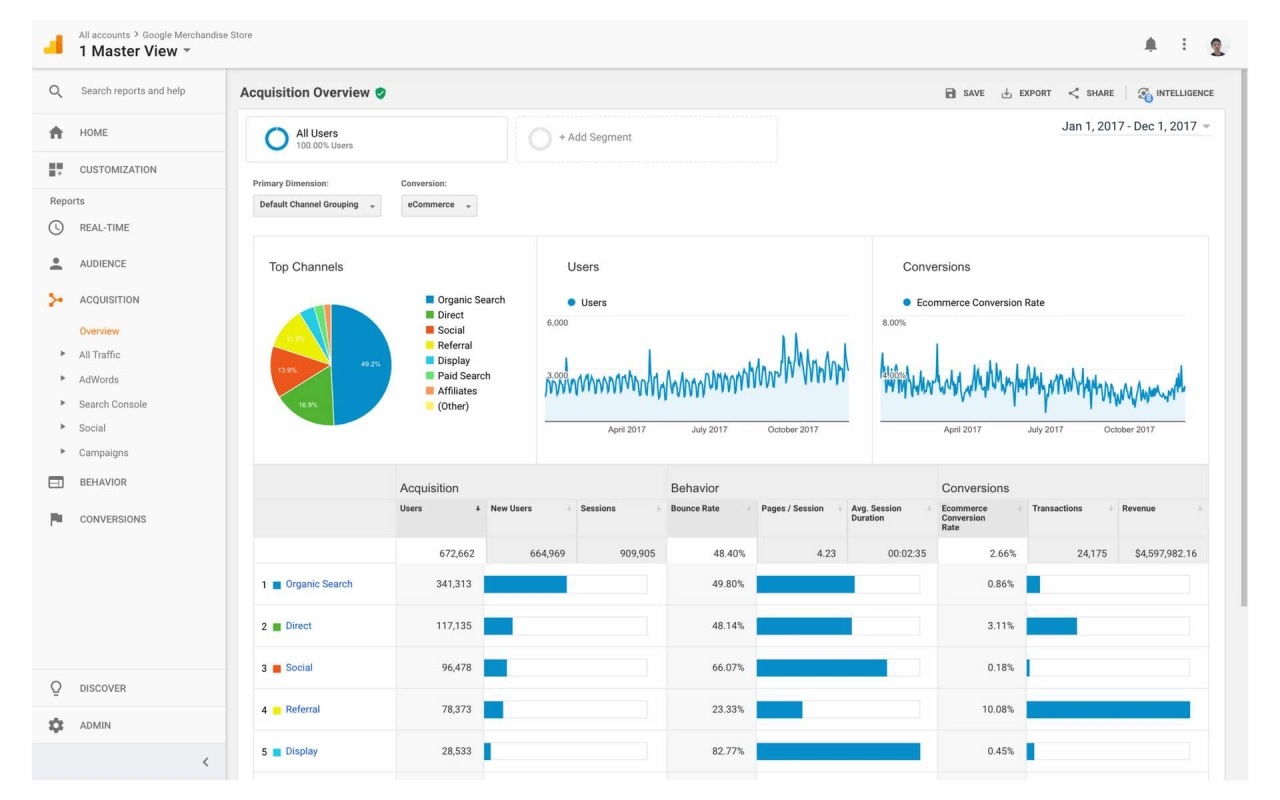Screen dimensions: 1280x800
Task: Click the Intelligence icon
Action: pyautogui.click(x=1145, y=94)
